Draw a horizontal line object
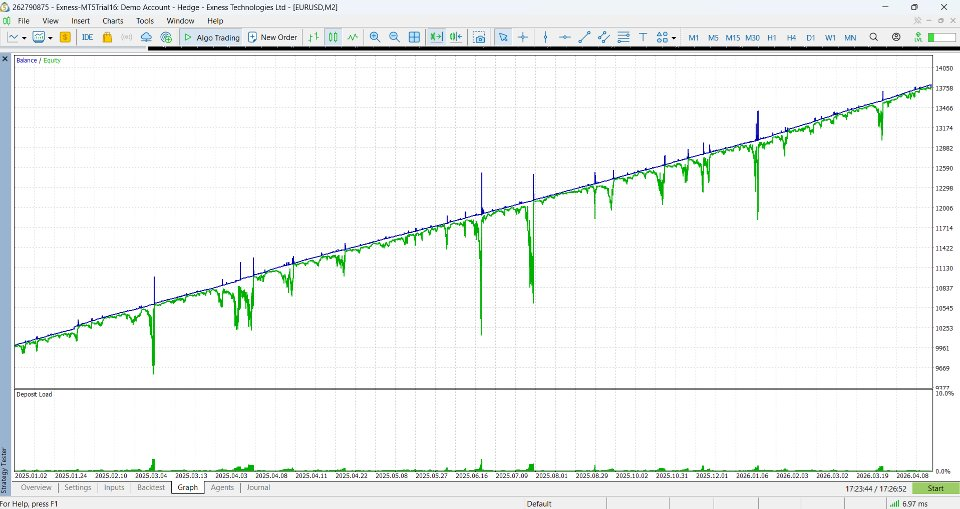 coord(564,37)
